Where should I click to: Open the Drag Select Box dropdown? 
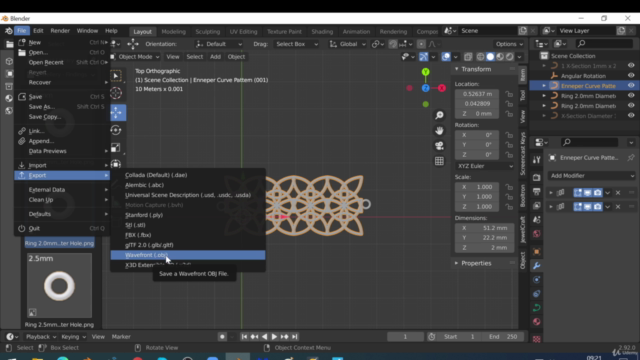pyautogui.click(x=296, y=44)
